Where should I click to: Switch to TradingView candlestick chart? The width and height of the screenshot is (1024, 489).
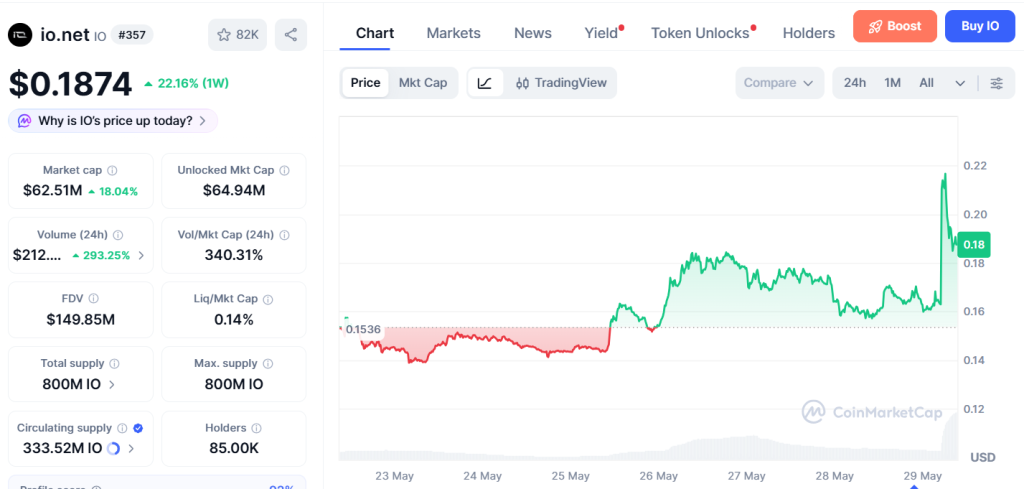tap(561, 83)
